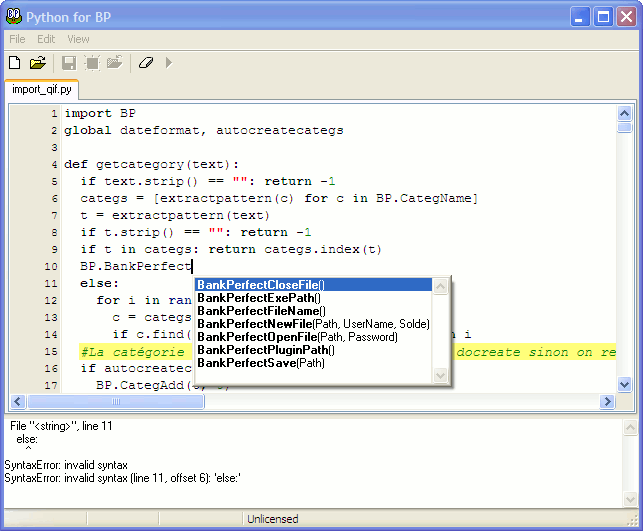Pick BankPerfectOpenFile(Path, Password) suggestion
The image size is (643, 531).
(x=314, y=337)
